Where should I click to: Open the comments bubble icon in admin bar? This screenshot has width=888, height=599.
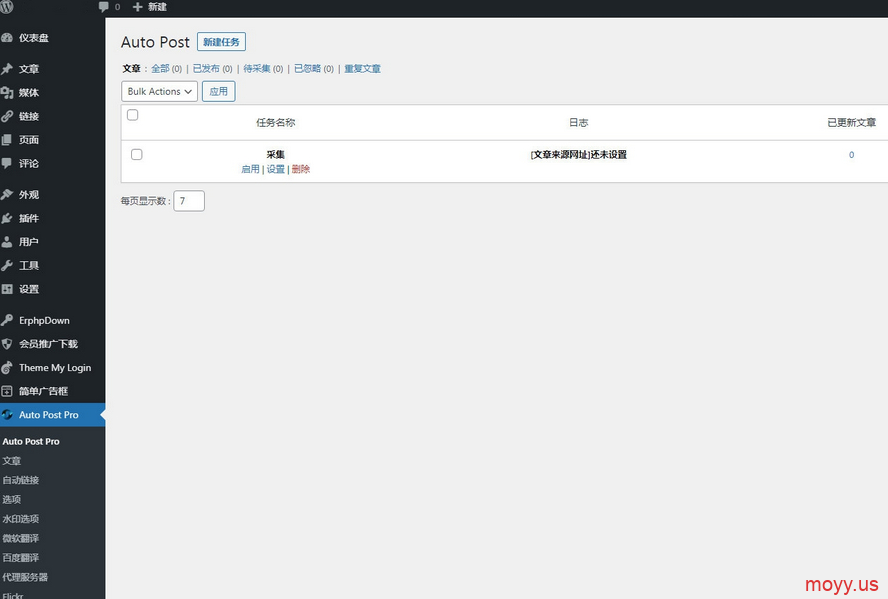(103, 7)
